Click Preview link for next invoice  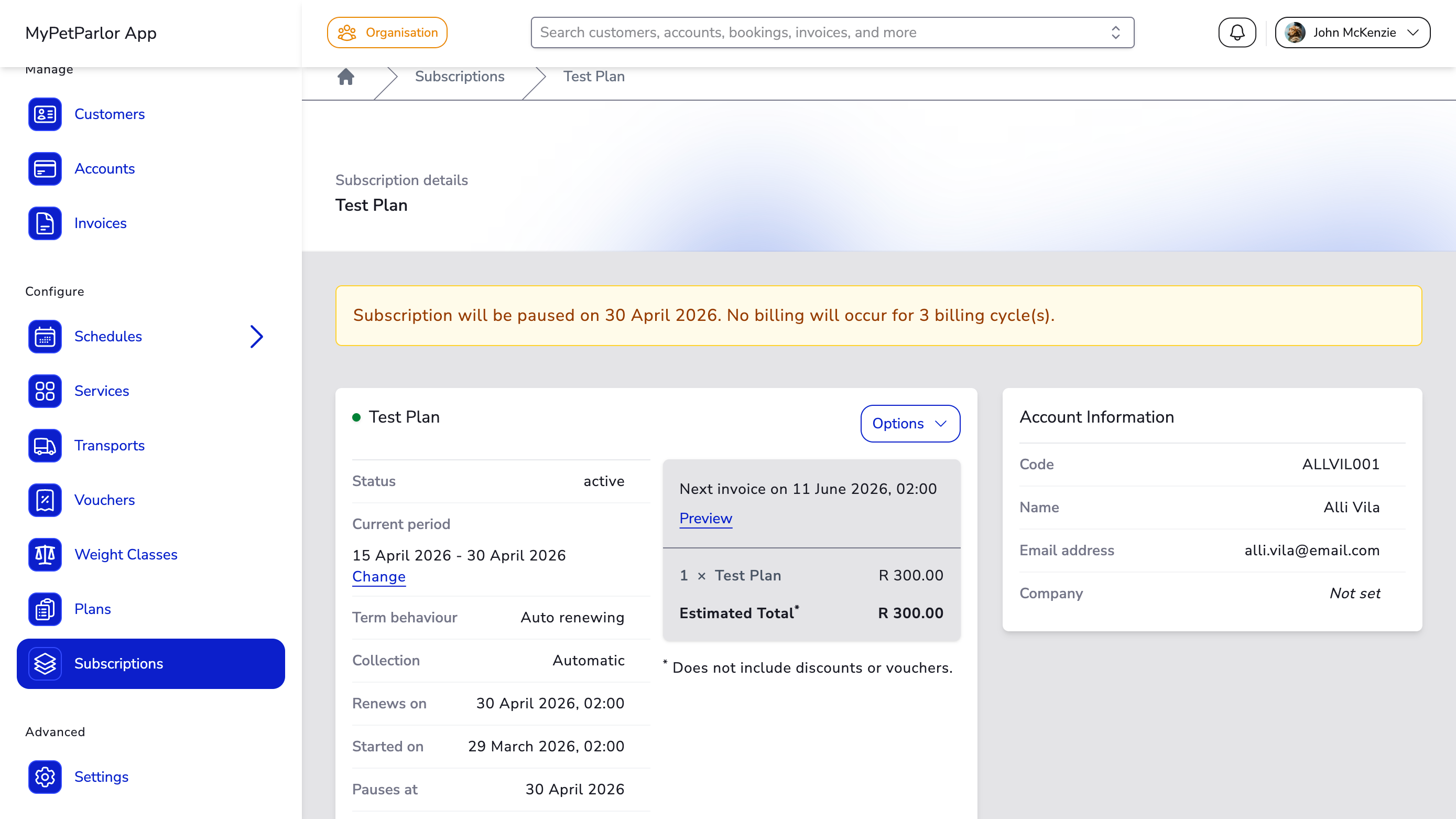tap(705, 518)
